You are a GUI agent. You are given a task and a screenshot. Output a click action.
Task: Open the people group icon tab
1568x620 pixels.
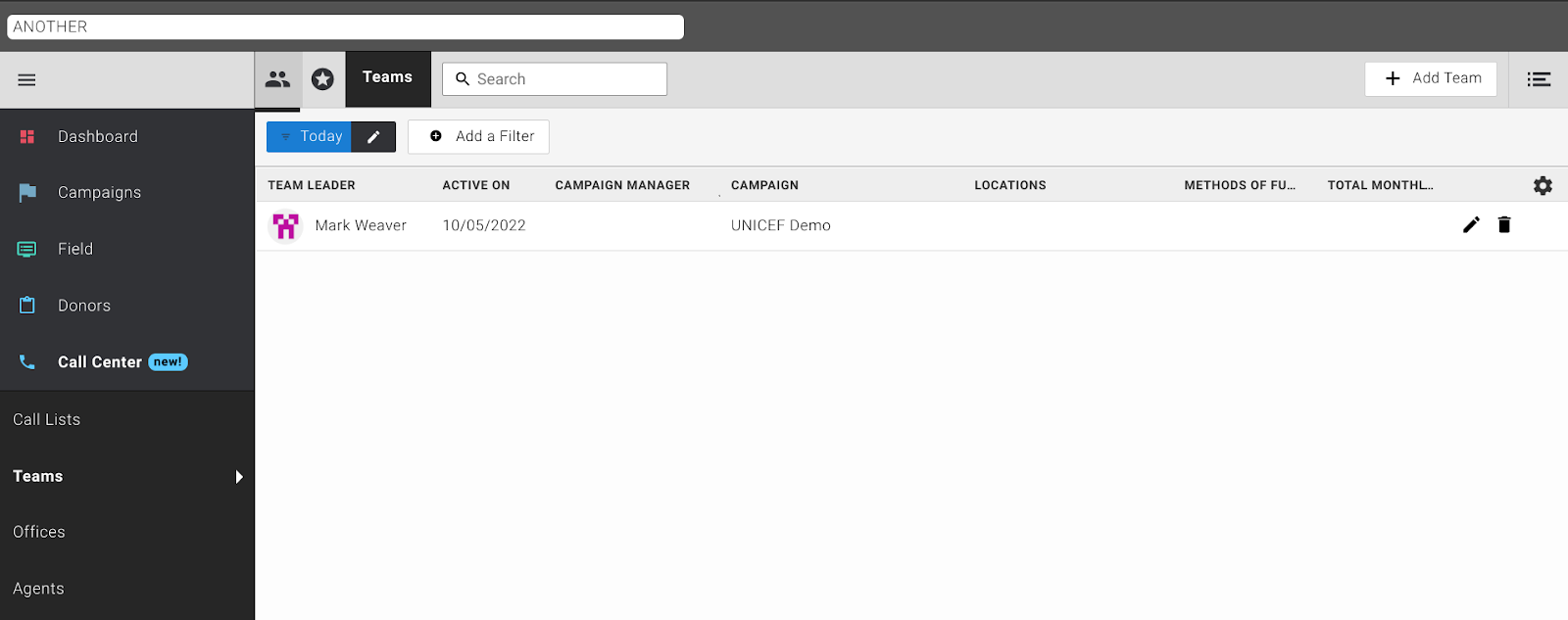(x=278, y=79)
